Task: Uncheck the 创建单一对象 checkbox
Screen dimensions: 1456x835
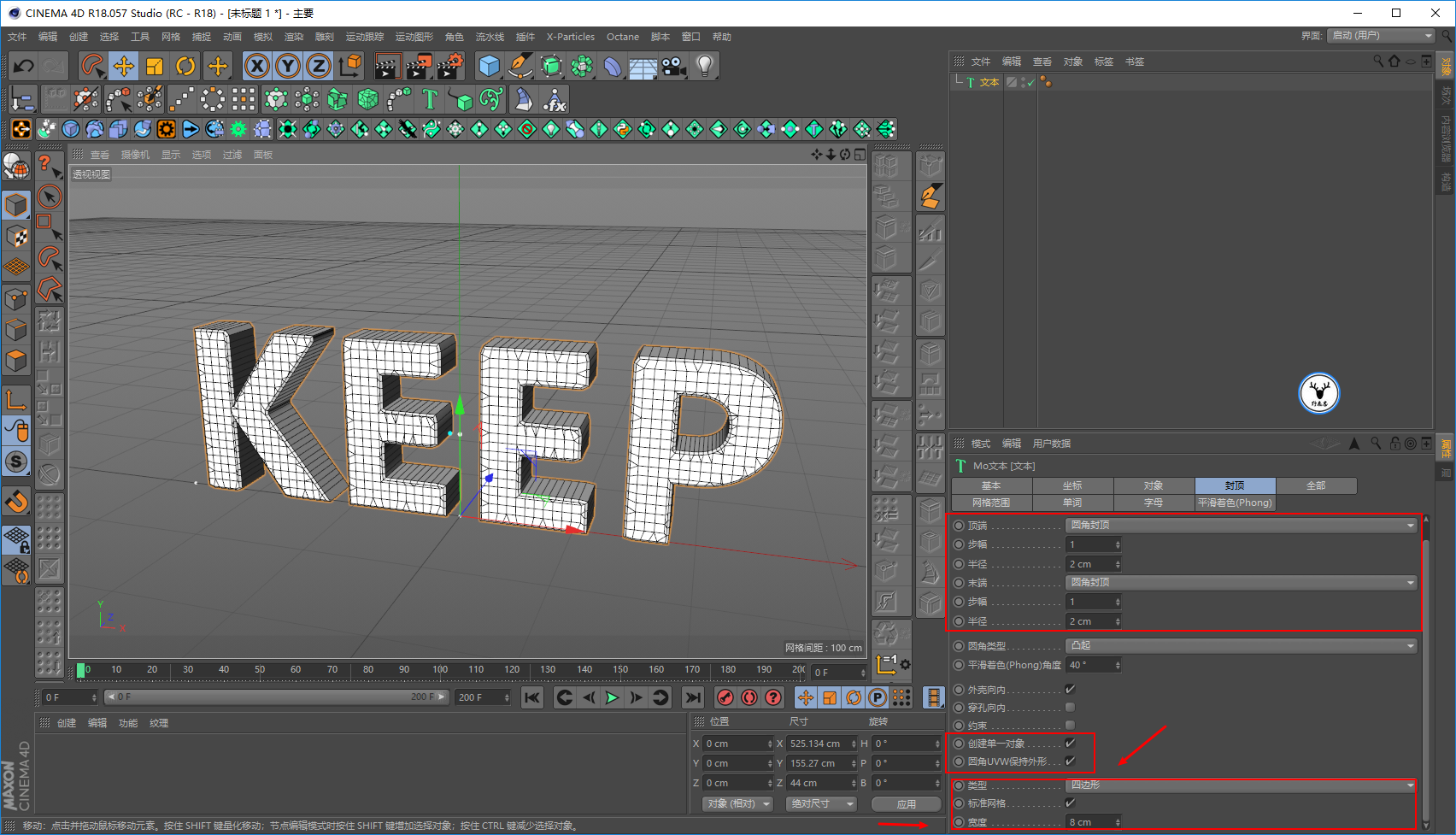Action: click(x=1070, y=744)
